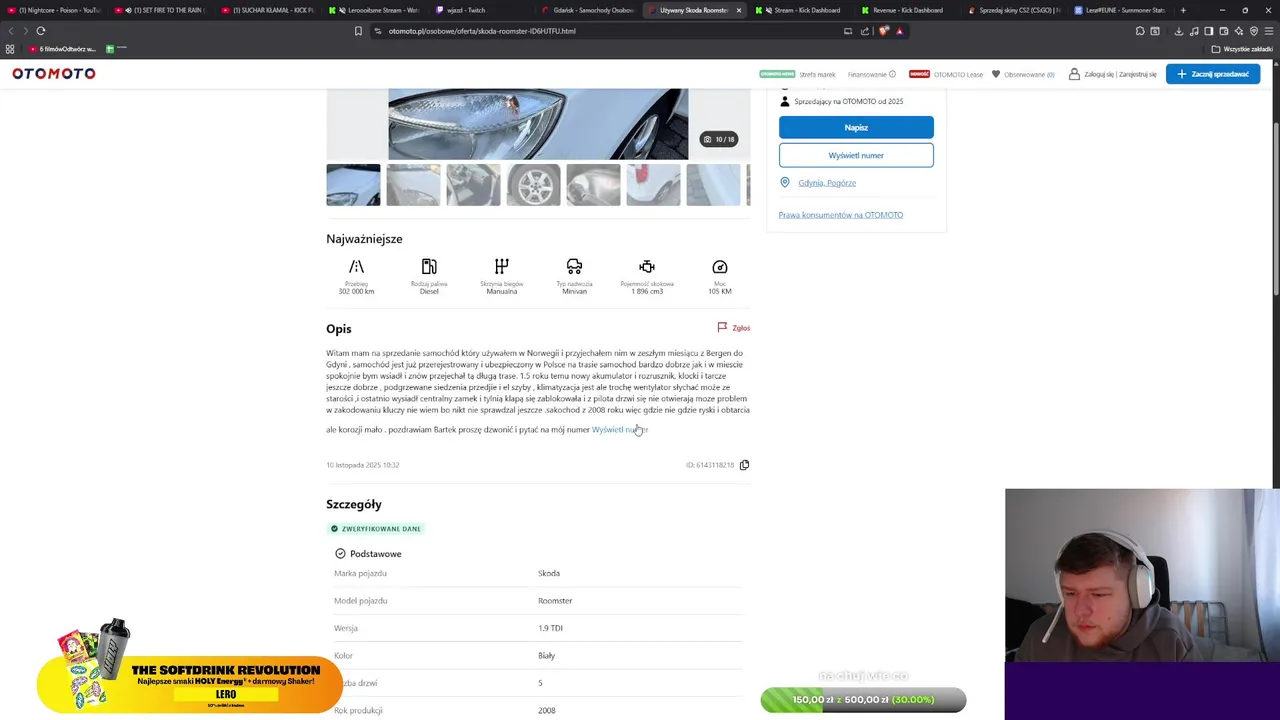Image resolution: width=1280 pixels, height=720 pixels.
Task: Copy the listing ID with copy icon
Action: [744, 465]
